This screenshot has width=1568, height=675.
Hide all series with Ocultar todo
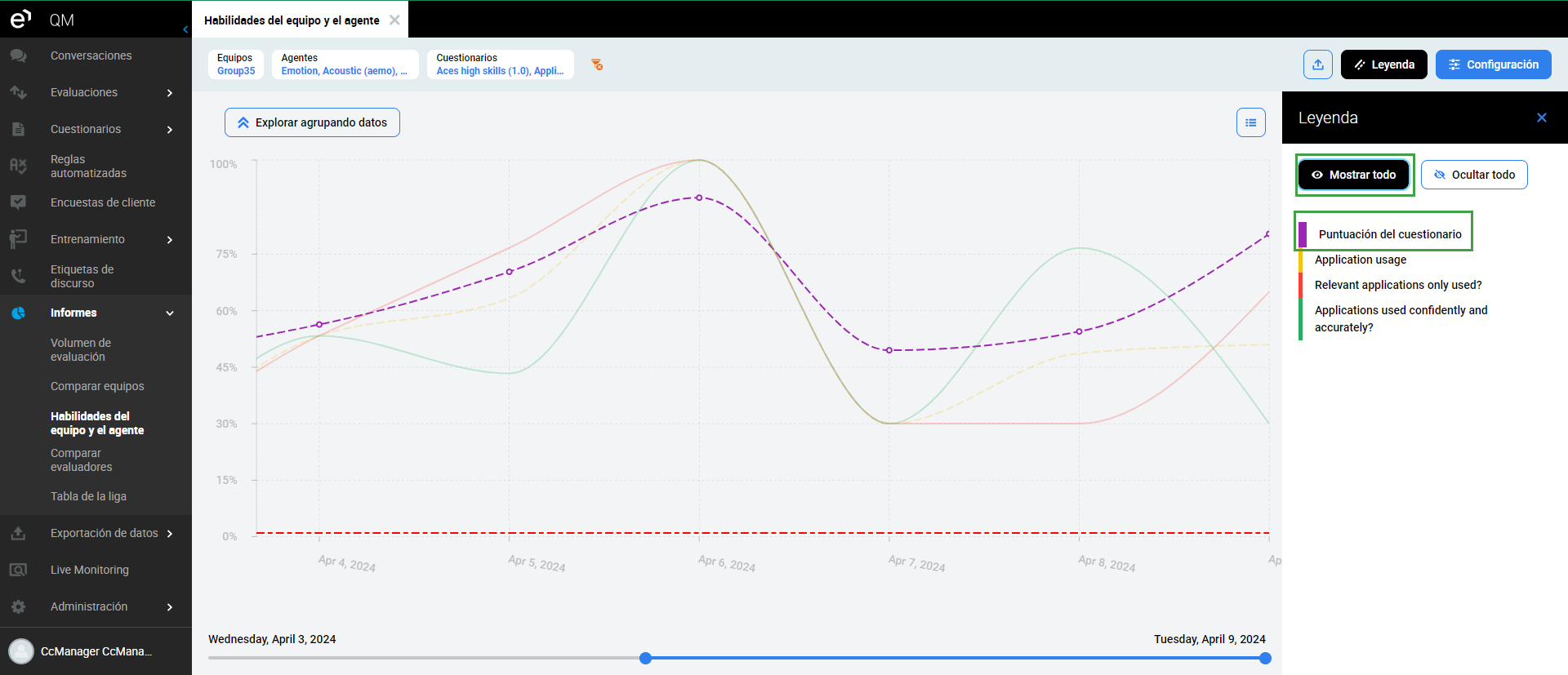coord(1474,175)
